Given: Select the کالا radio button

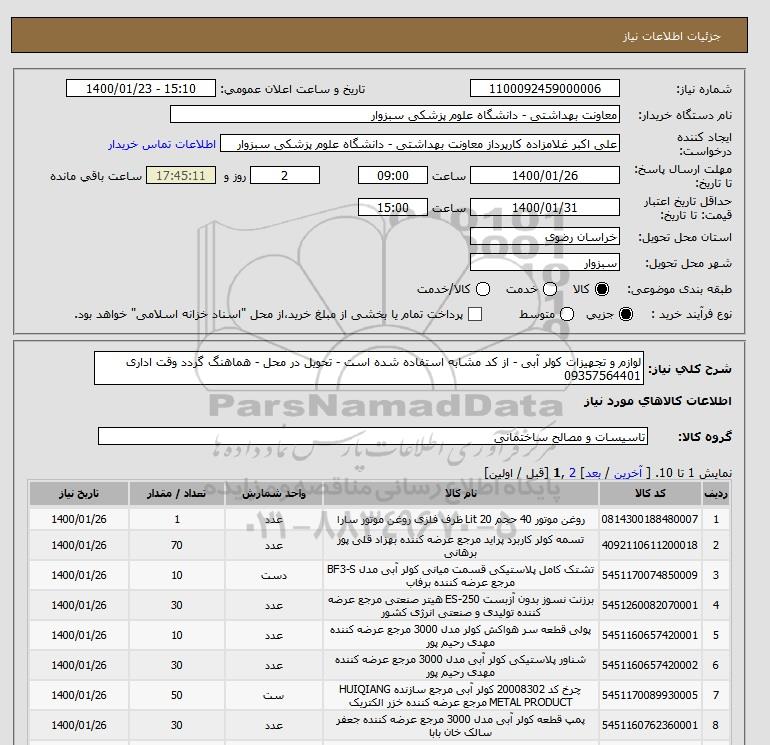Looking at the screenshot, I should coord(602,289).
